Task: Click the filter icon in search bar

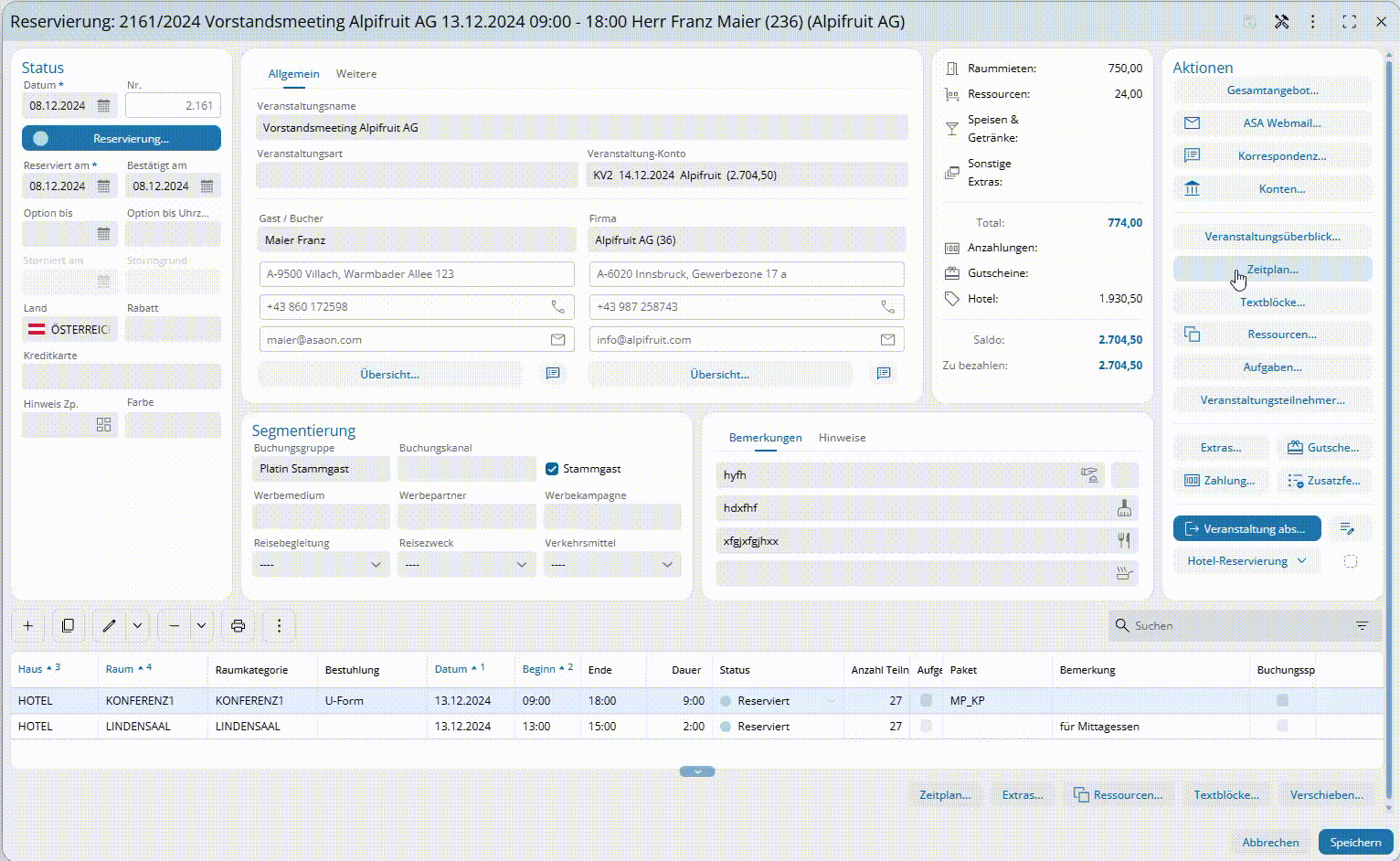Action: coord(1362,626)
